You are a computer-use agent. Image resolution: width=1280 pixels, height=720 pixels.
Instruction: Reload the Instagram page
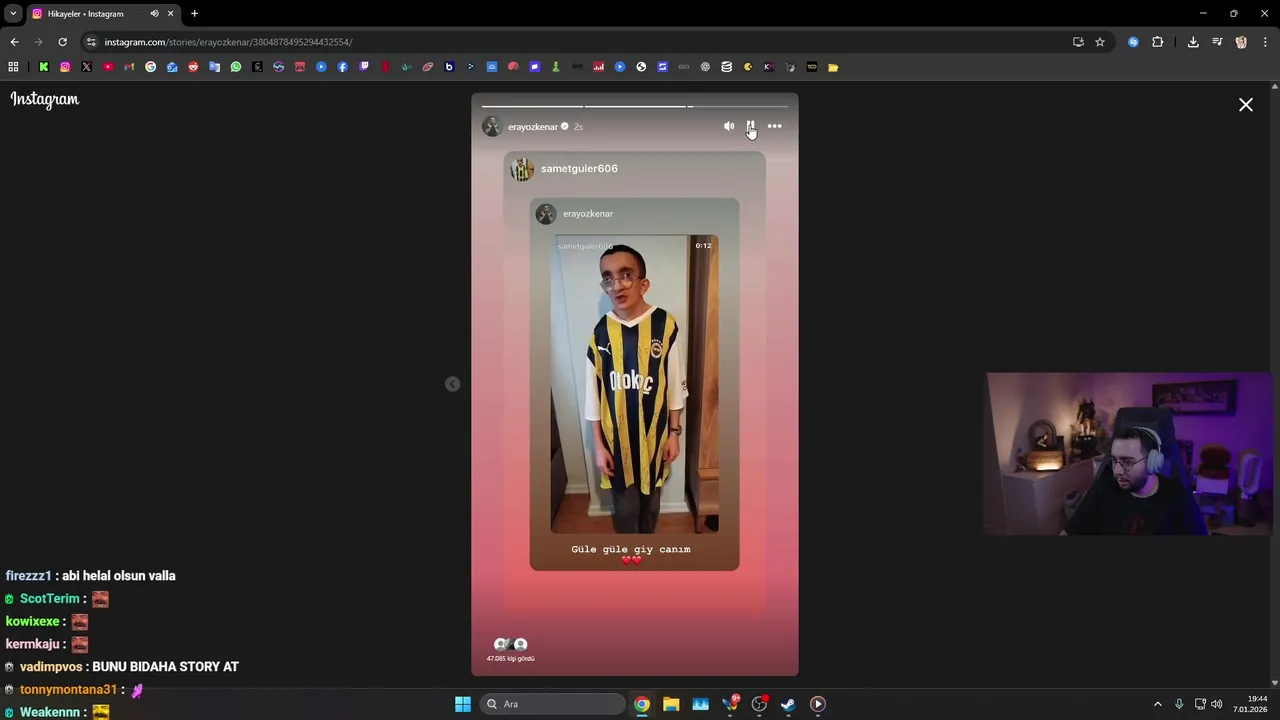(x=62, y=42)
